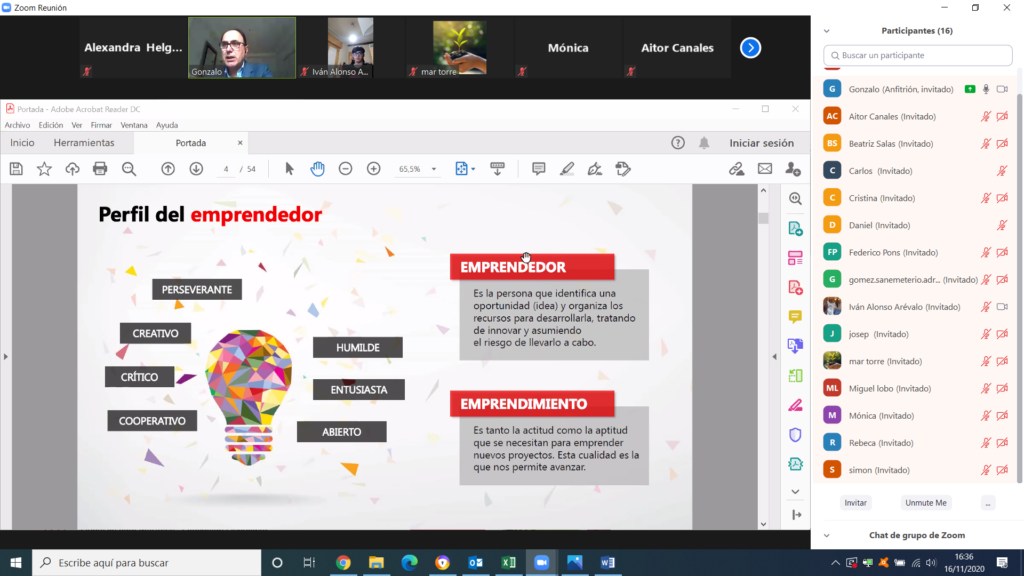Viewport: 1024px width, 576px height.
Task: Click the Save file icon in Acrobat
Action: [16, 169]
